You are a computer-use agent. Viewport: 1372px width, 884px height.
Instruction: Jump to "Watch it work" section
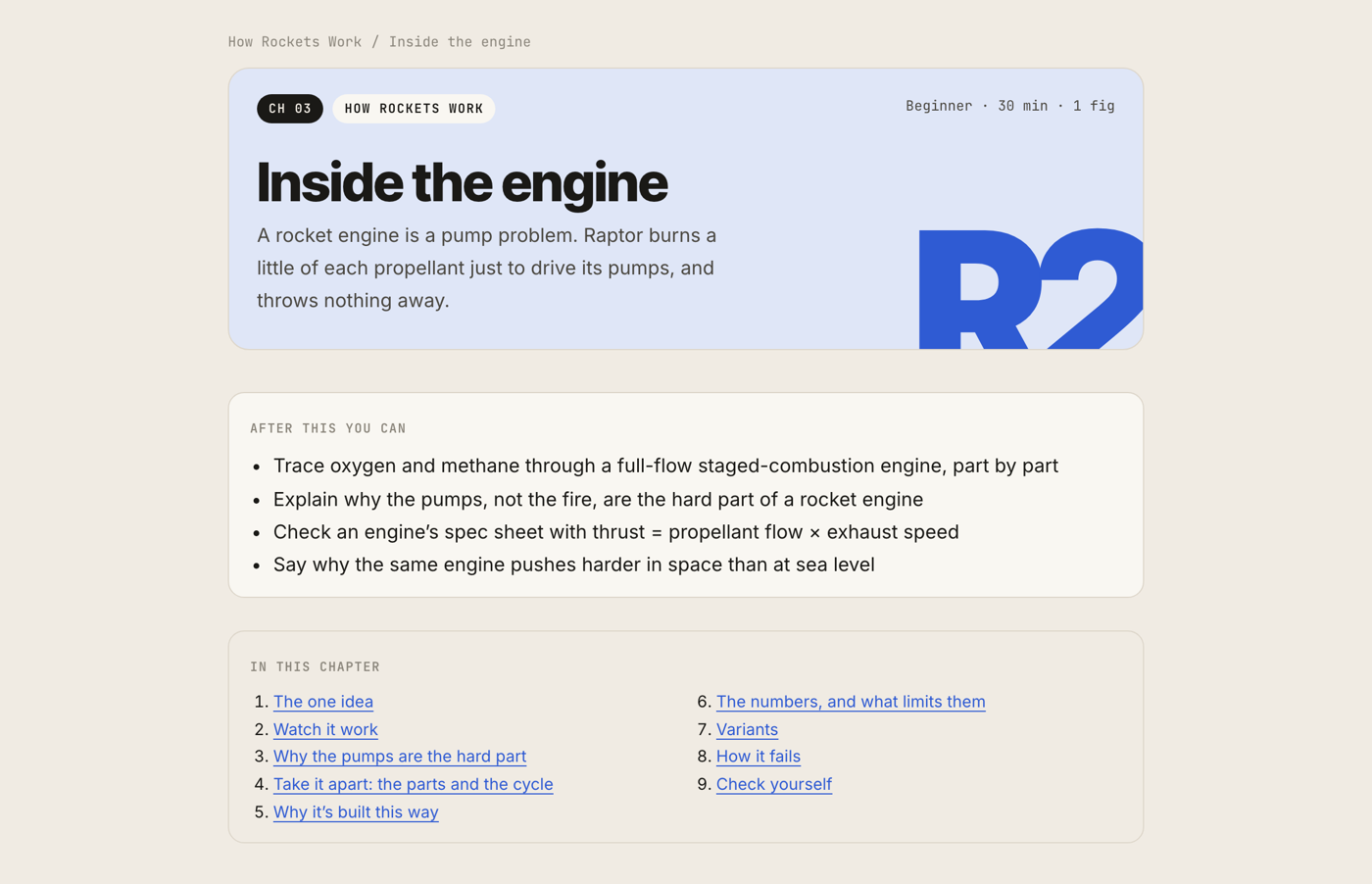click(x=325, y=729)
